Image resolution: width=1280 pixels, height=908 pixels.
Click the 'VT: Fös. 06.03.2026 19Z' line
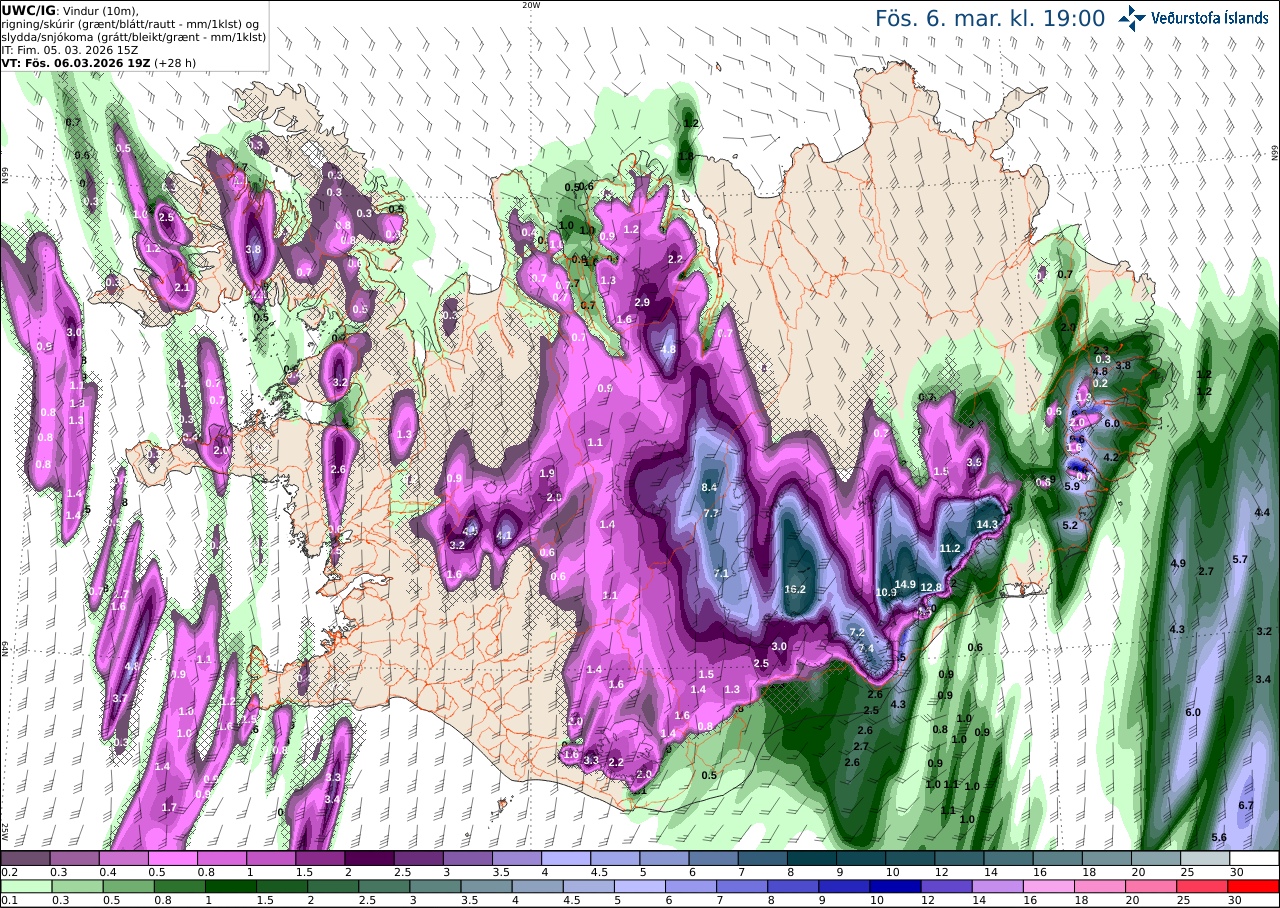click(x=74, y=62)
